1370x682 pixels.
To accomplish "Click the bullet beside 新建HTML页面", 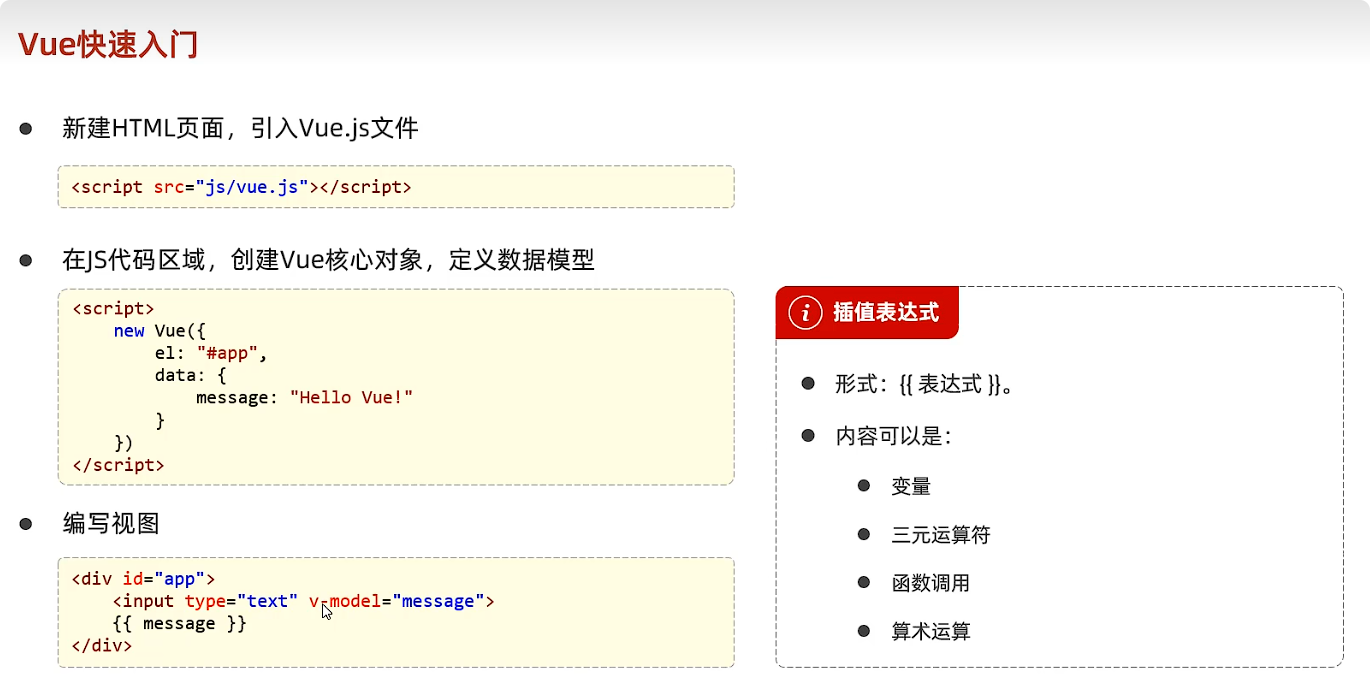I will (x=25, y=128).
